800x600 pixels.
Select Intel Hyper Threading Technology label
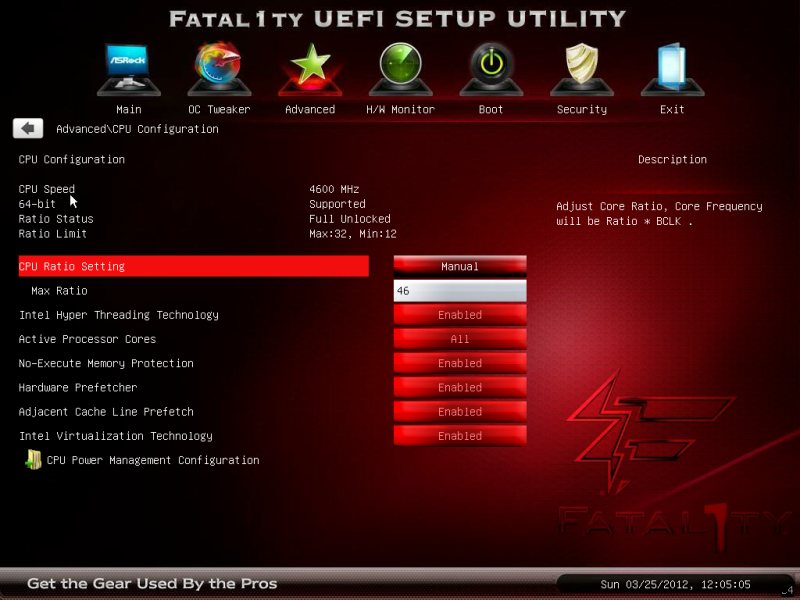pyautogui.click(x=119, y=315)
